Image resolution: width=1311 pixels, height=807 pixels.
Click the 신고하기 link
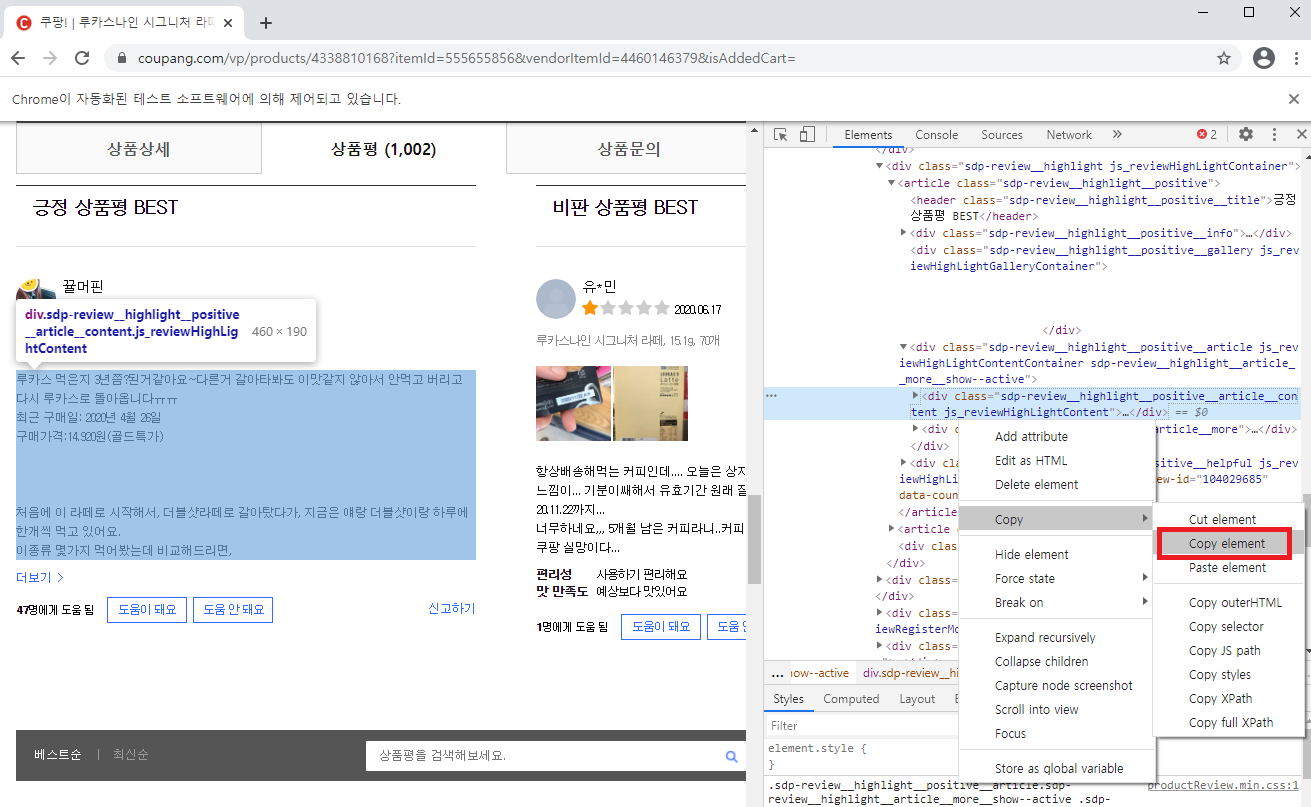click(x=452, y=608)
